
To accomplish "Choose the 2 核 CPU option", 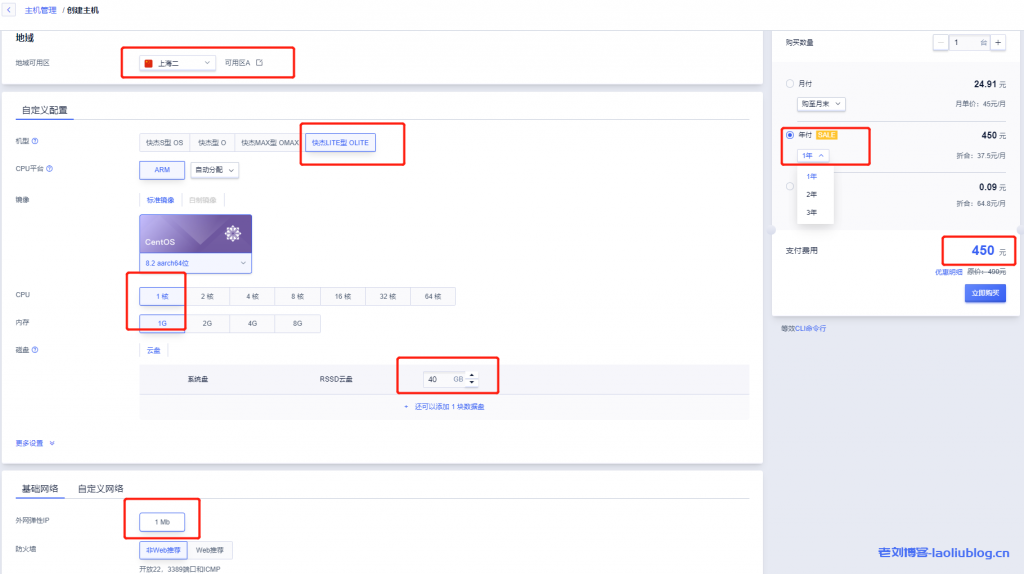I will [x=206, y=296].
